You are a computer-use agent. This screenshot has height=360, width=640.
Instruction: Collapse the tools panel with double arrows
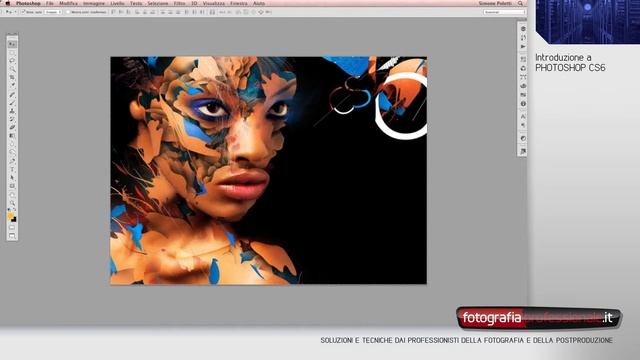click(12, 34)
